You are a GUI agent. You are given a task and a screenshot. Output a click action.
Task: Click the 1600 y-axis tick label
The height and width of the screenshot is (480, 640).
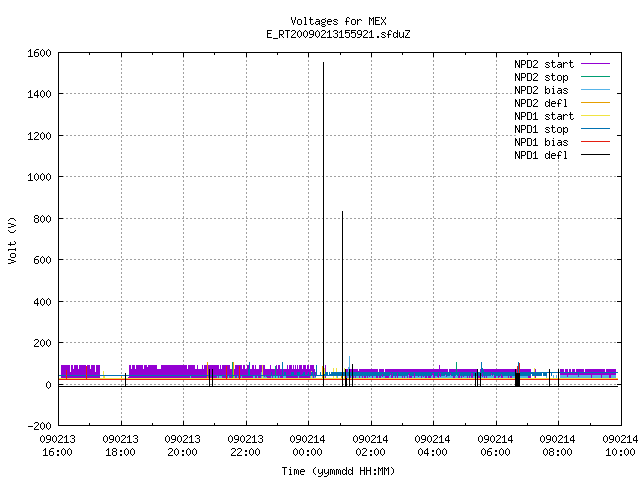(39, 53)
